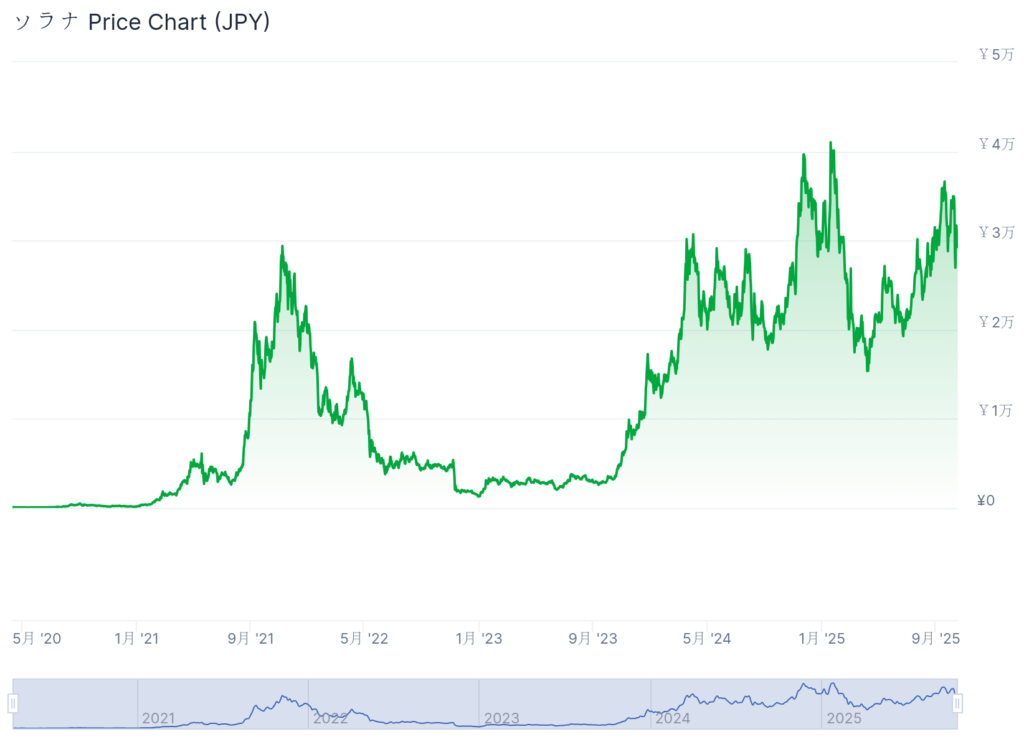Select the 2024 marker in the range navigator
1024x747 pixels.
point(672,718)
